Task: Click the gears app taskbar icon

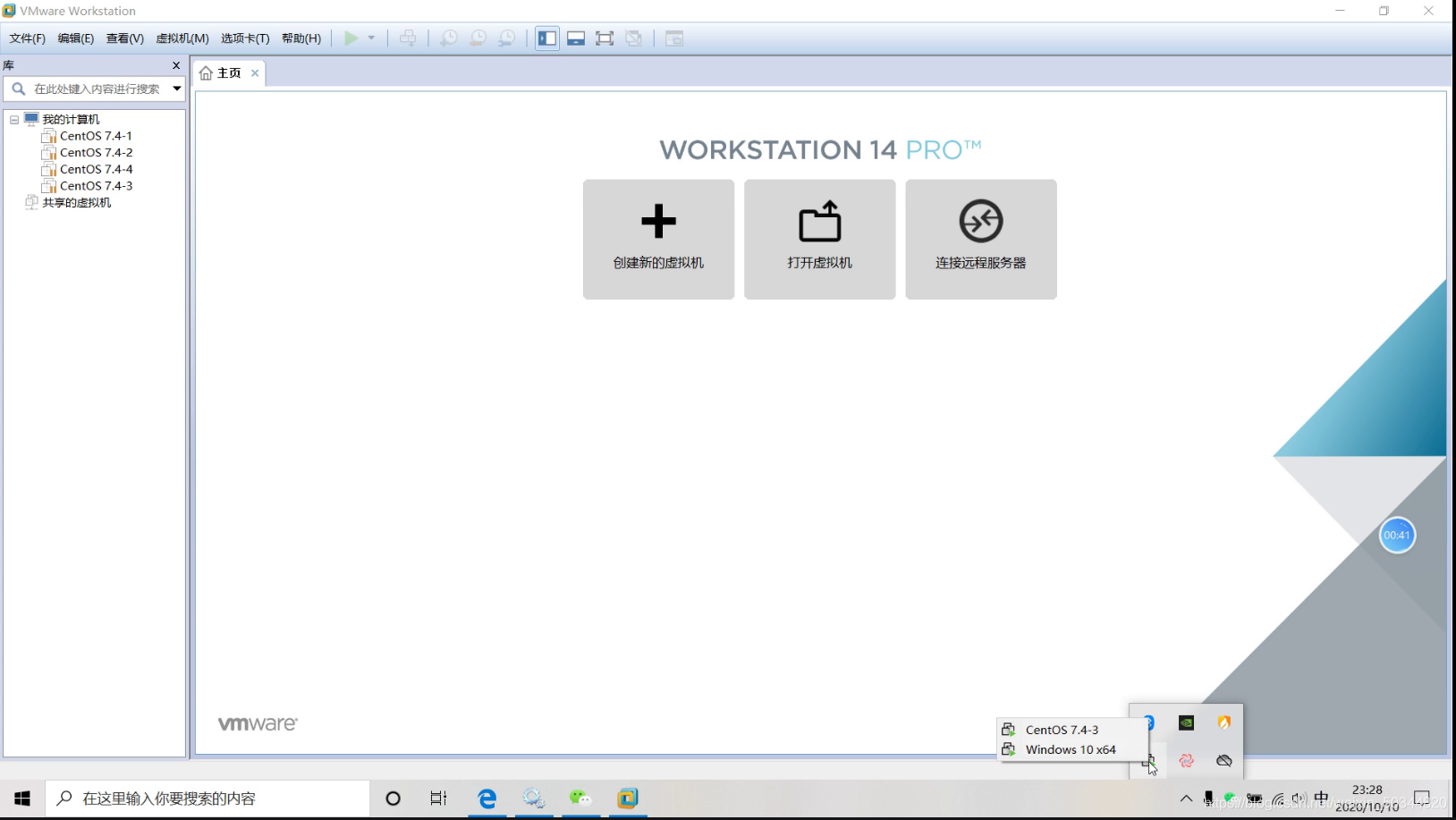Action: (534, 799)
